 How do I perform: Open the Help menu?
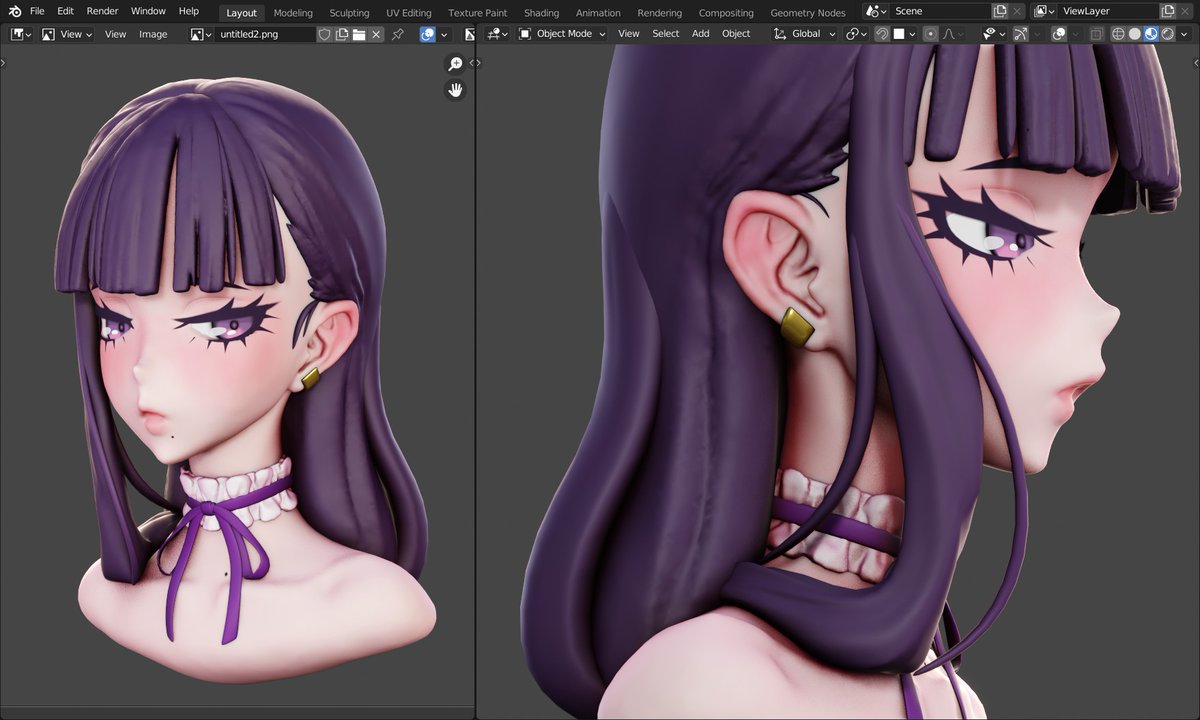(x=188, y=11)
